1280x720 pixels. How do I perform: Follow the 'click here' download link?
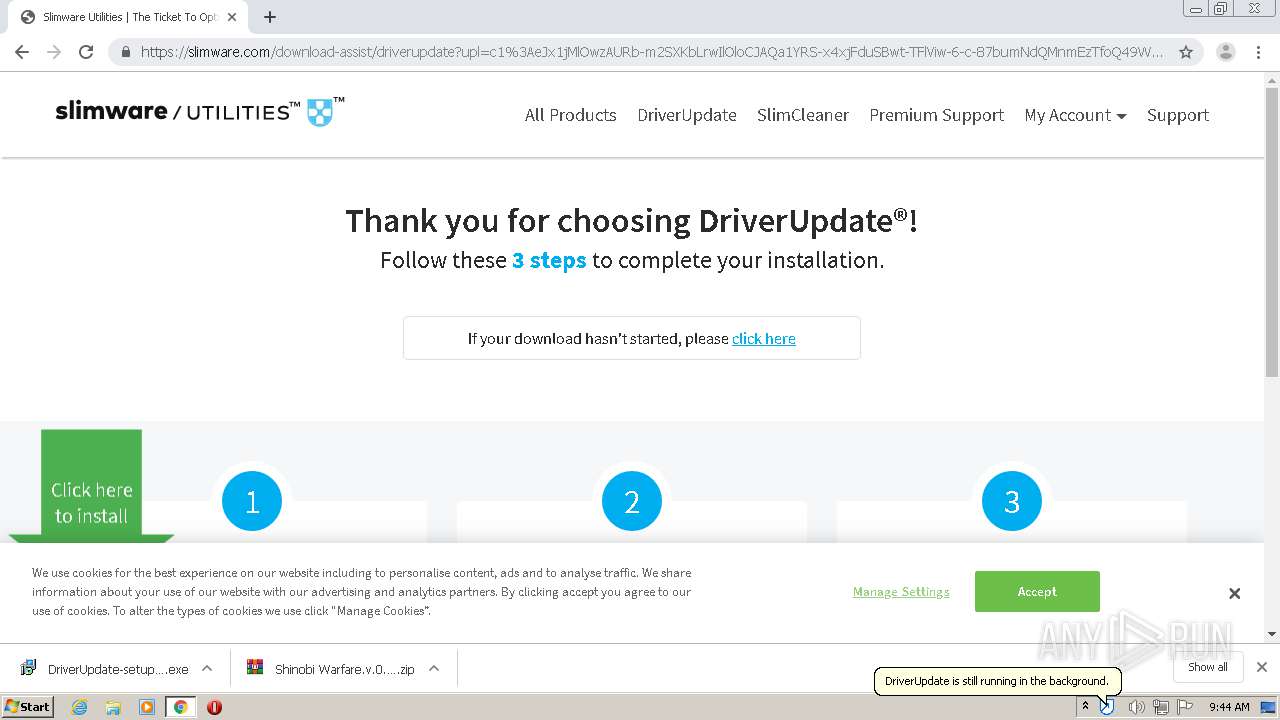[x=764, y=339]
